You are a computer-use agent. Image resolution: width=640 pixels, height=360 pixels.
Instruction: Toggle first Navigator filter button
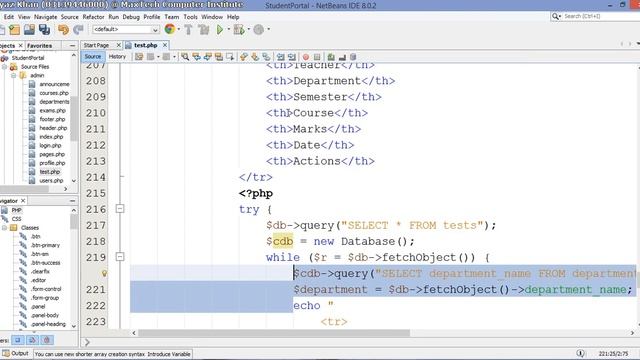coord(17,340)
